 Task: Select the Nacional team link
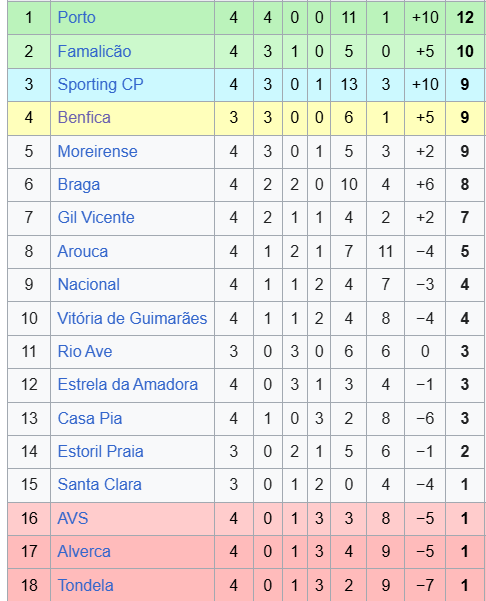click(x=89, y=284)
